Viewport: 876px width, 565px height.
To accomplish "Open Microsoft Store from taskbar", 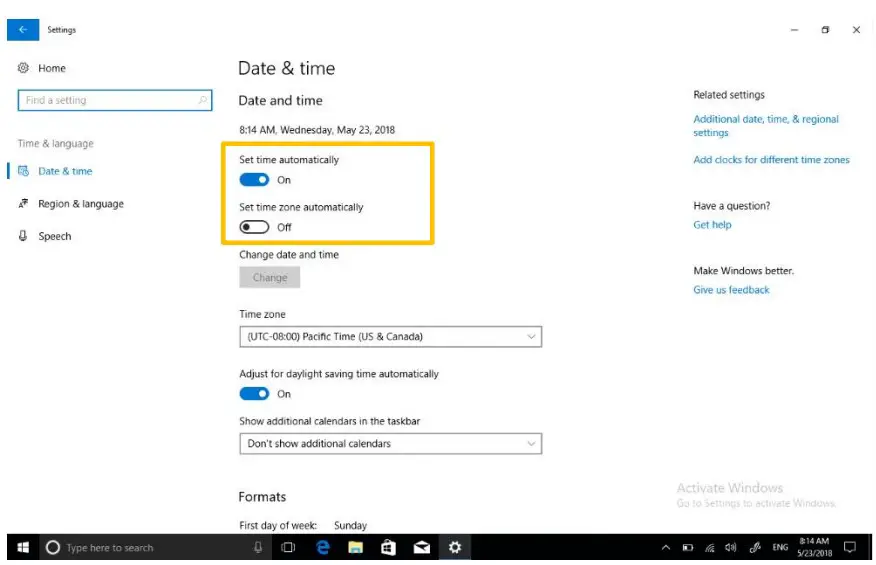I will (x=388, y=548).
